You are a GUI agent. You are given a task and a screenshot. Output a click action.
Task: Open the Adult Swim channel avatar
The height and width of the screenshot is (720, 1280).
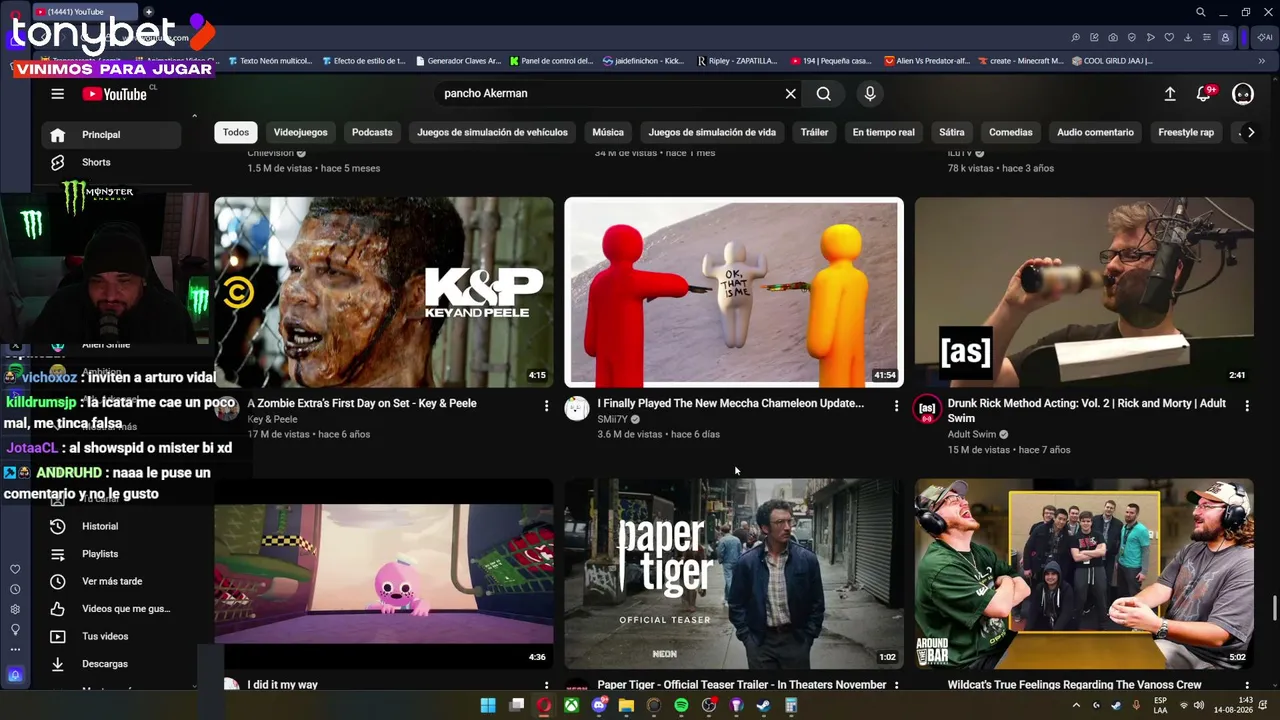pyautogui.click(x=927, y=409)
